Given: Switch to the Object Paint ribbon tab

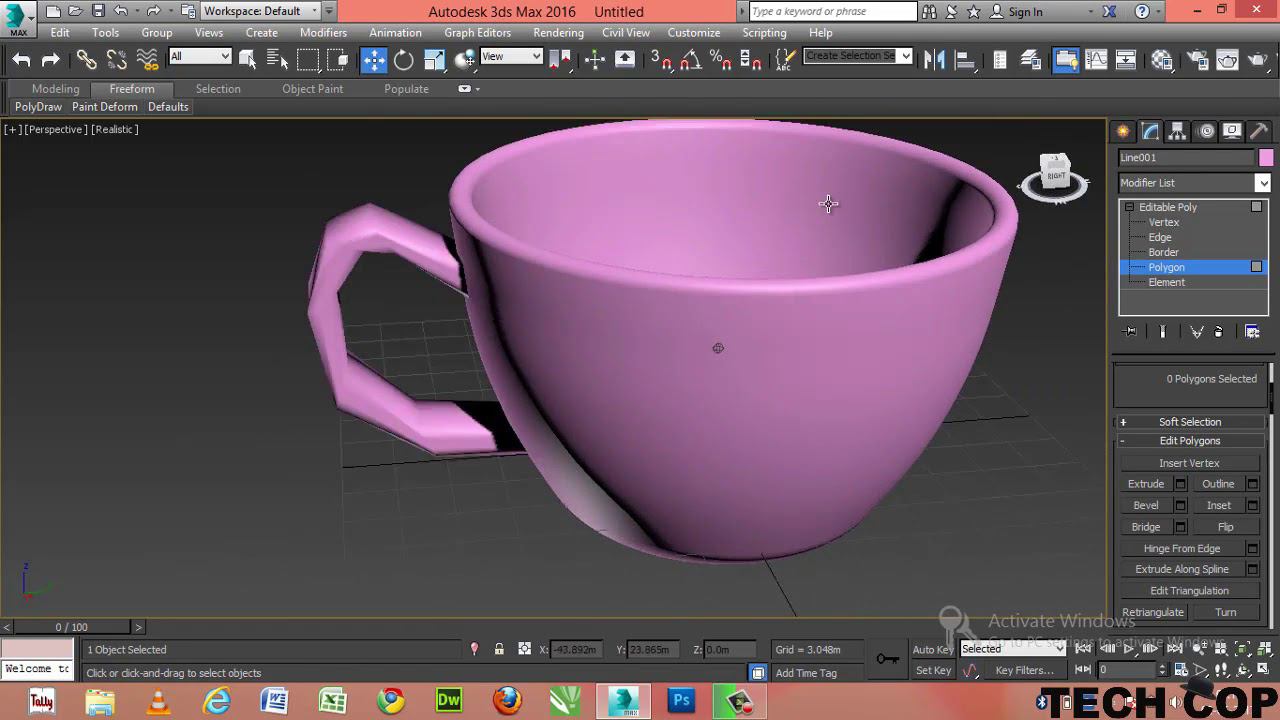Looking at the screenshot, I should click(312, 89).
